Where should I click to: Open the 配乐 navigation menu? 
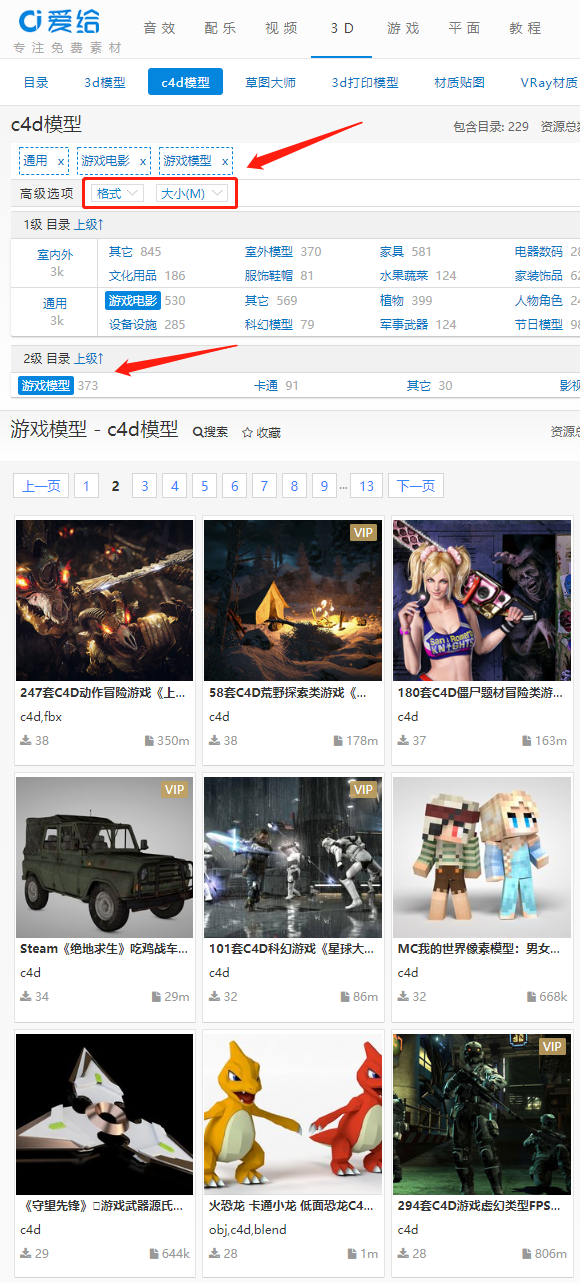tap(220, 28)
